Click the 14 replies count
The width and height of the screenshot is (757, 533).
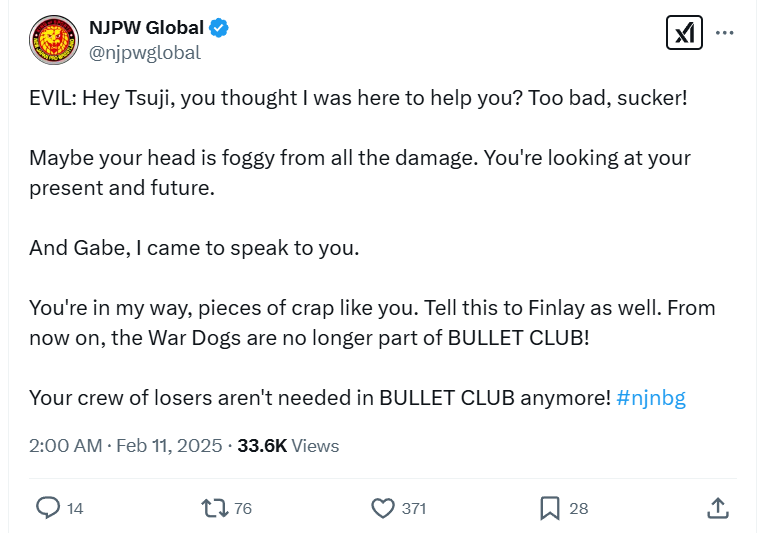pyautogui.click(x=75, y=509)
